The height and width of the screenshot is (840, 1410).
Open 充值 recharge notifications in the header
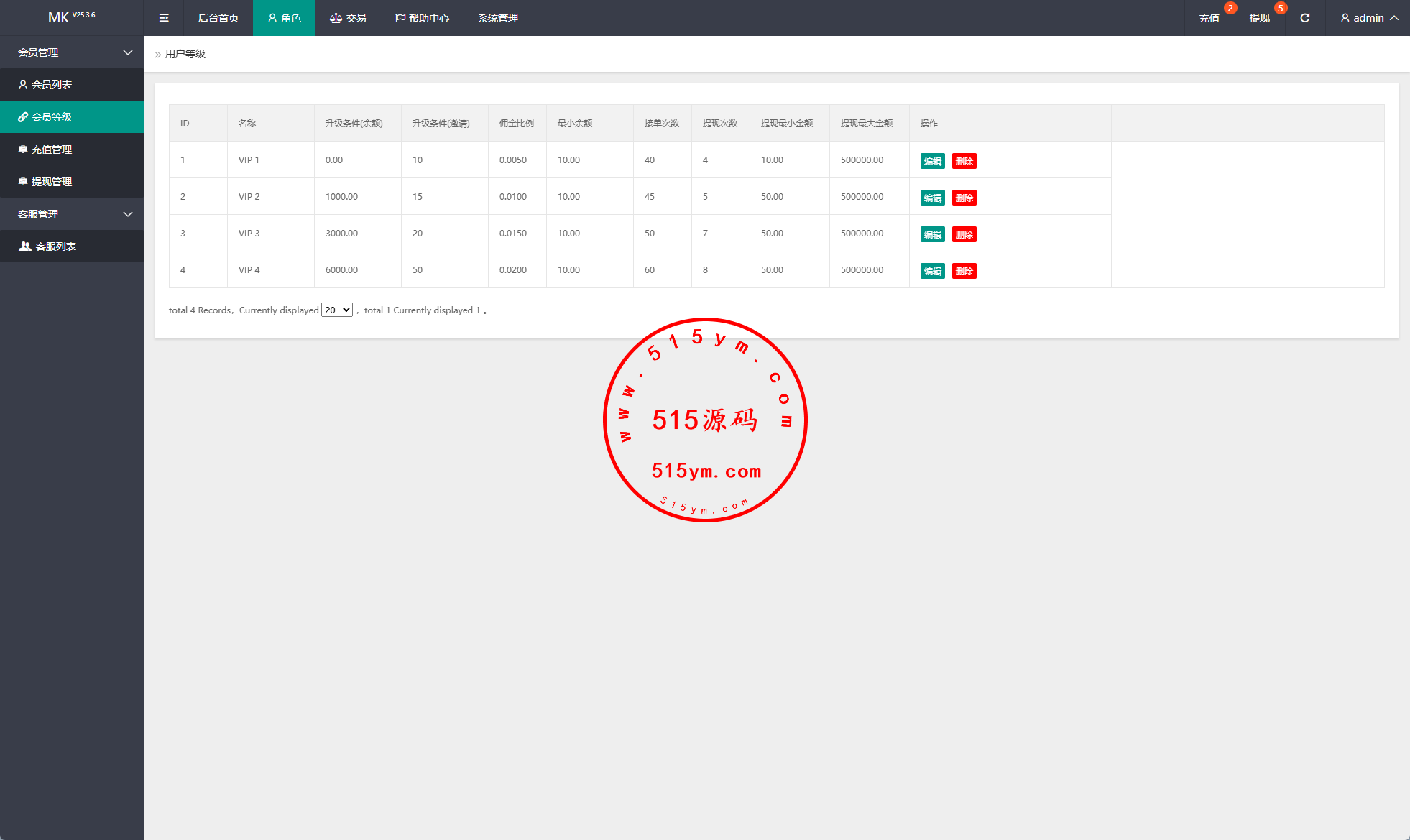coord(1209,18)
